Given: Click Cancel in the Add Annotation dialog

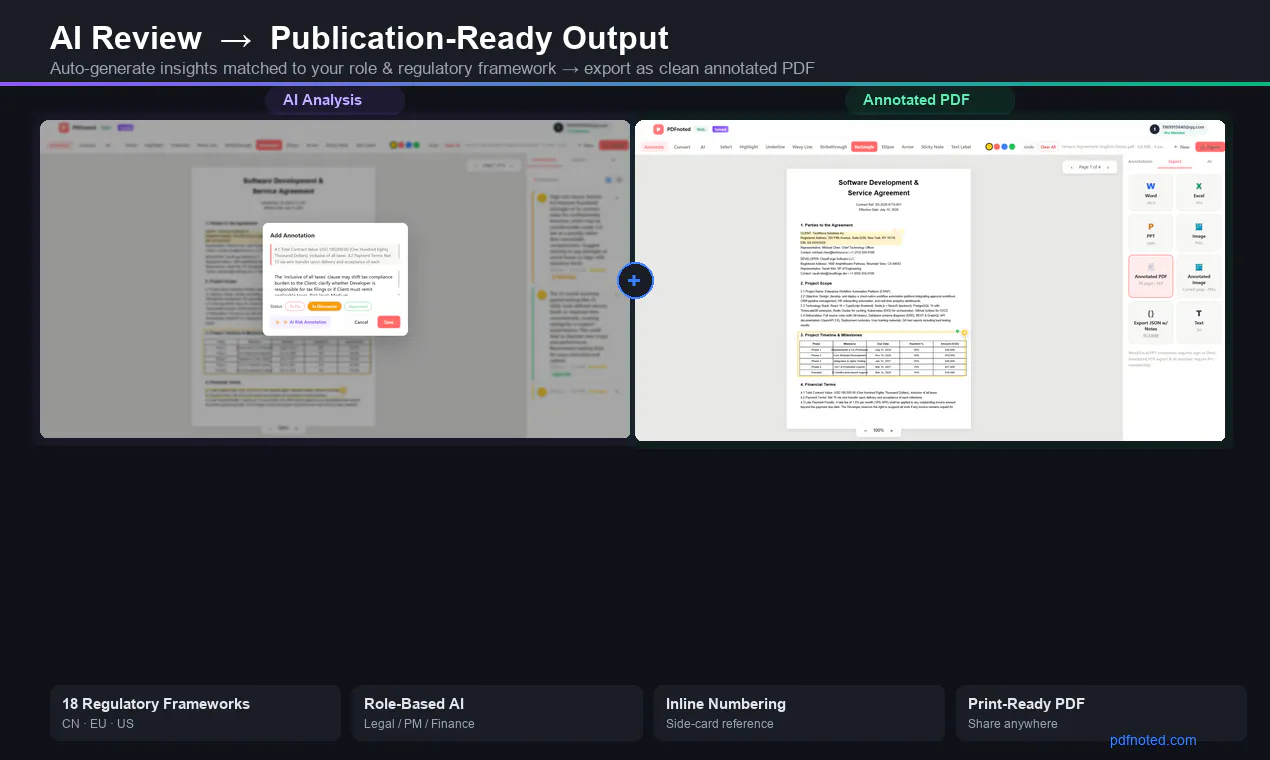Looking at the screenshot, I should [361, 322].
